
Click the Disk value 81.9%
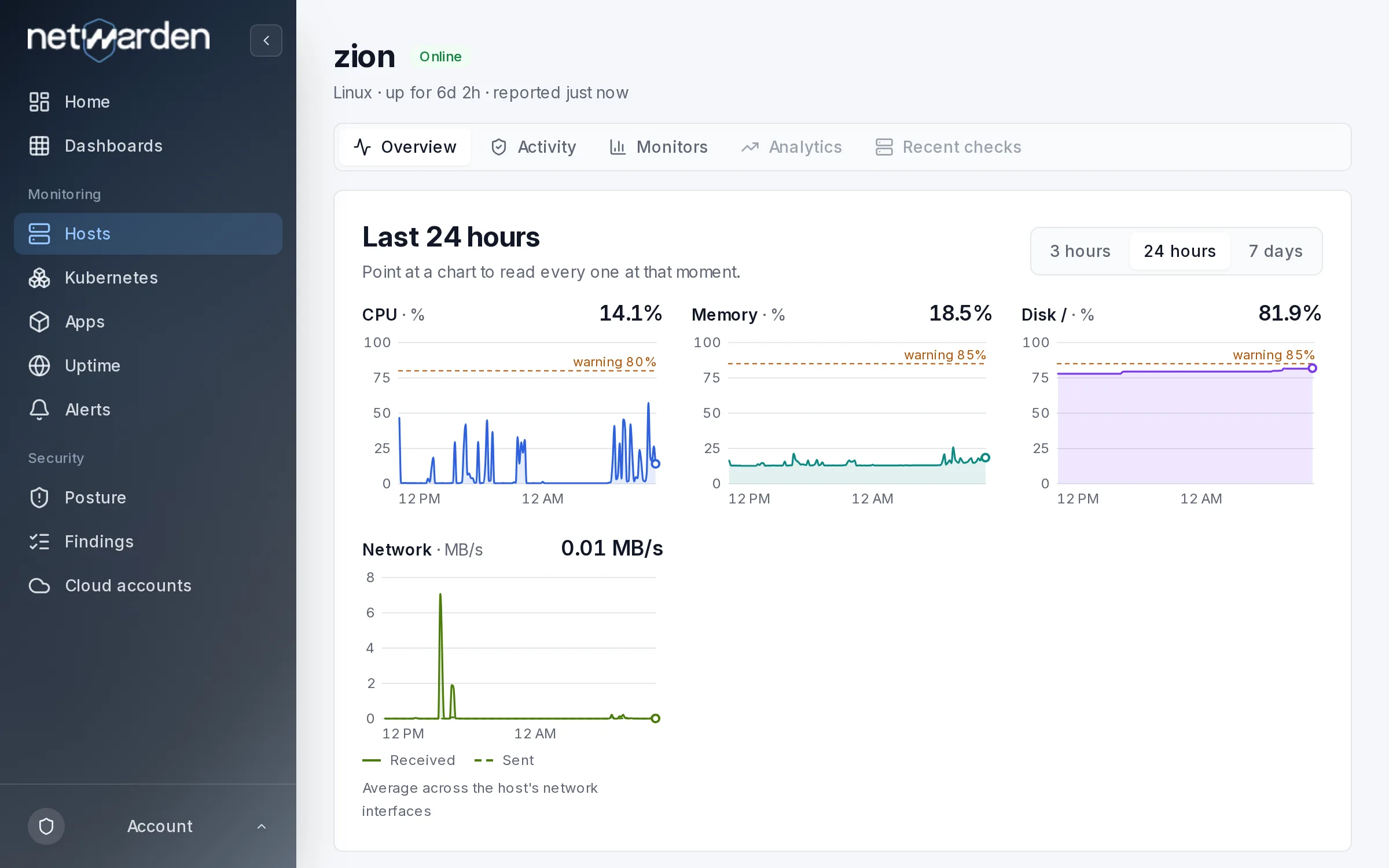pyautogui.click(x=1290, y=313)
